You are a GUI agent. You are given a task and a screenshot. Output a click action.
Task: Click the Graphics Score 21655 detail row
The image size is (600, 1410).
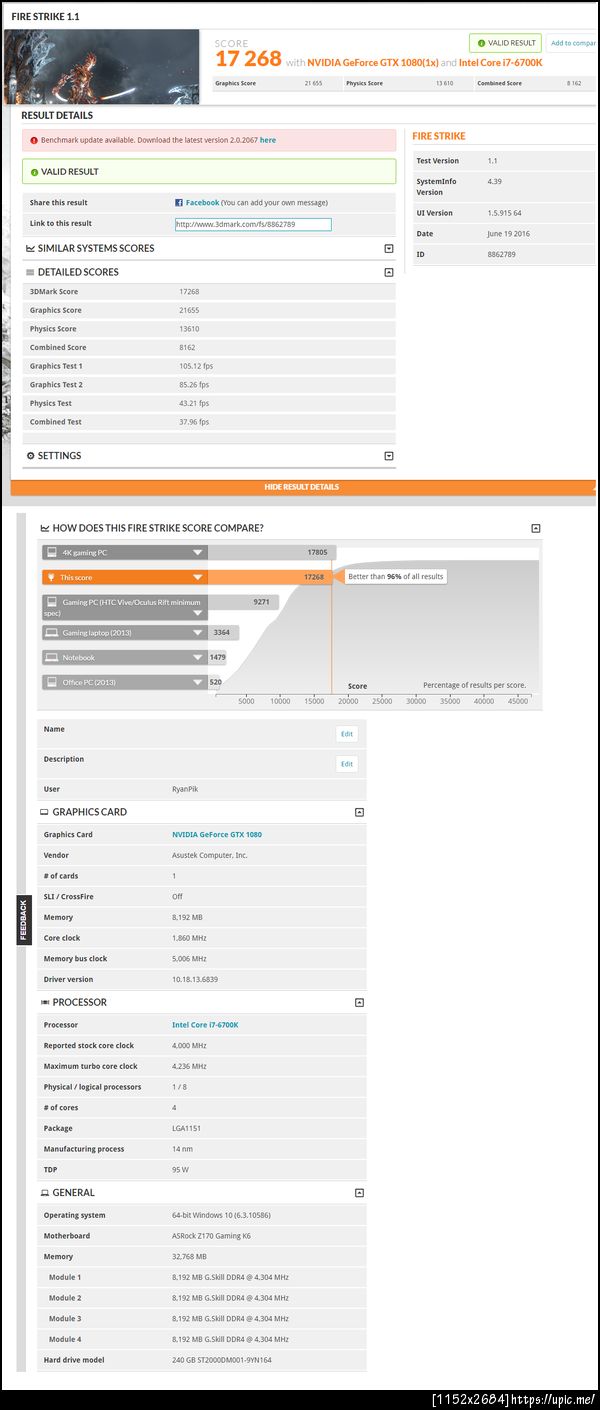(209, 310)
